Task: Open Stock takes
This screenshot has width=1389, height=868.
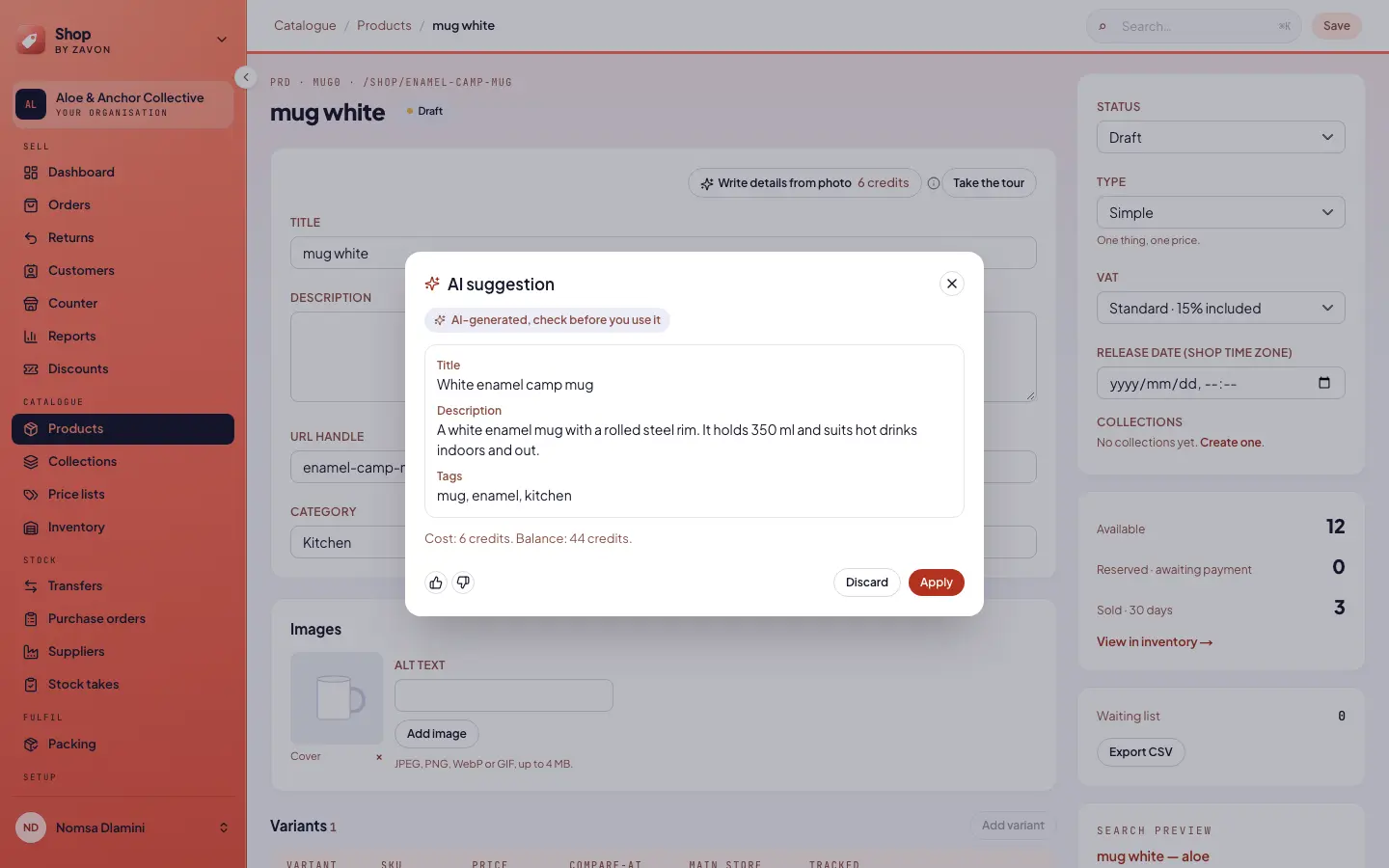Action: point(123,685)
